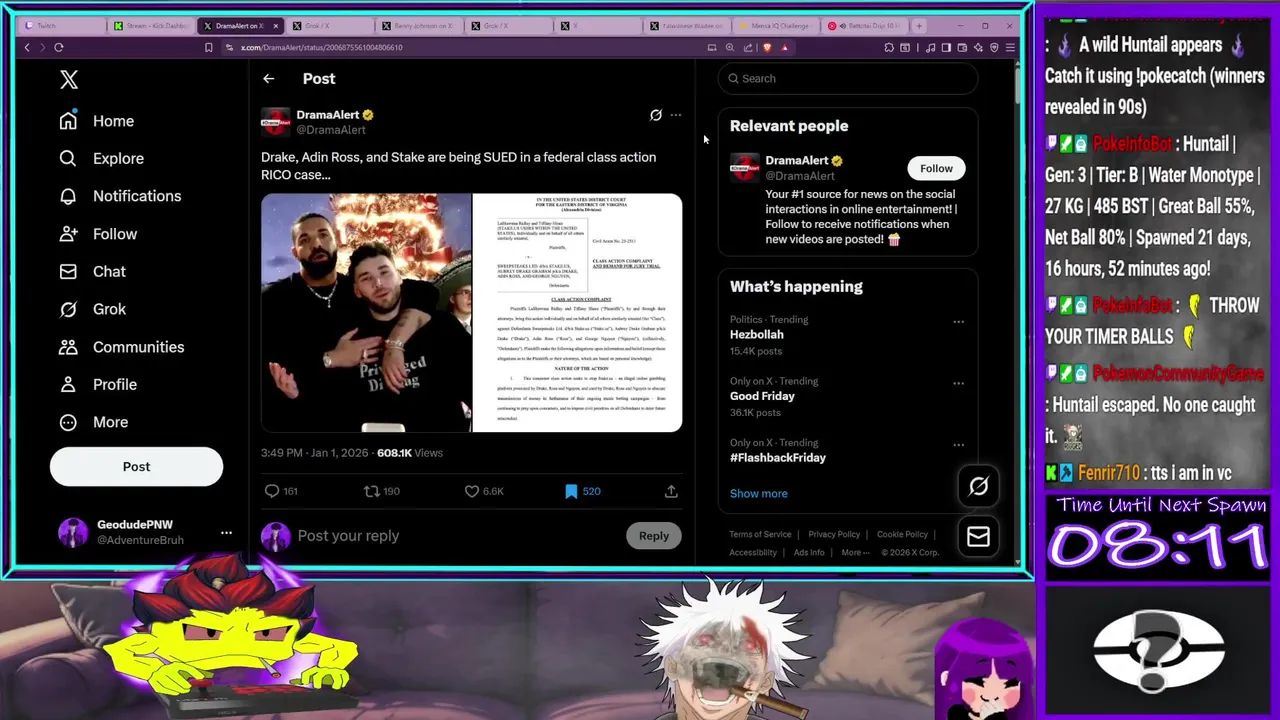This screenshot has width=1280, height=720.
Task: Open Accessibility footer link
Action: (x=753, y=552)
